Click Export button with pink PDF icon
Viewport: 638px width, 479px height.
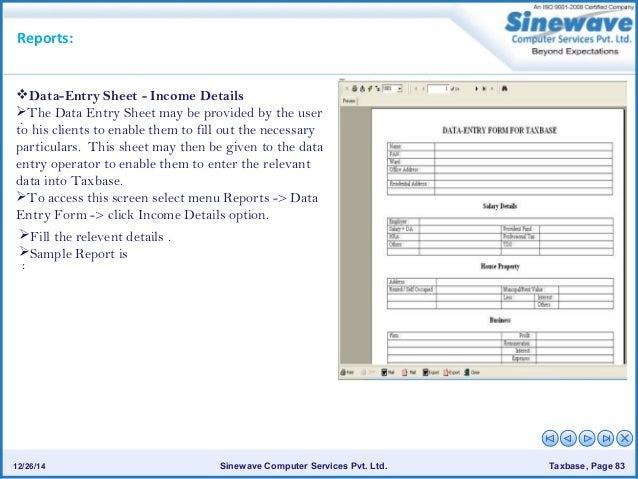pyautogui.click(x=451, y=372)
